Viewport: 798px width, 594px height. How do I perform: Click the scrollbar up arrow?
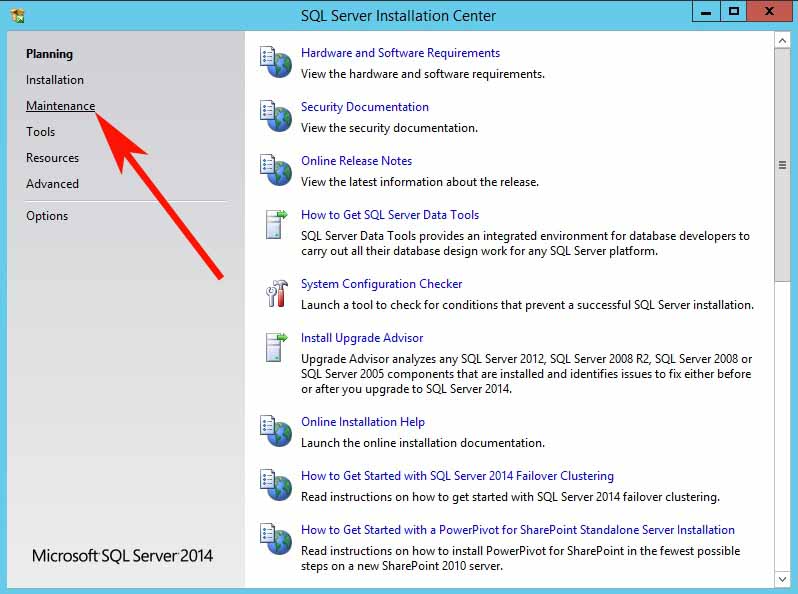782,40
